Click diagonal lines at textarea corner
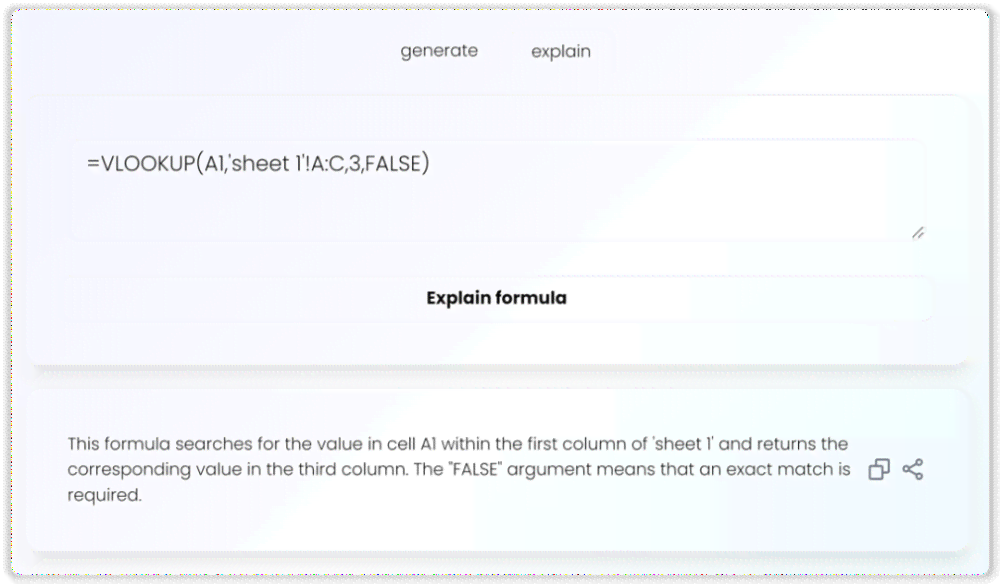Viewport: 1000px width, 584px height. pos(918,233)
